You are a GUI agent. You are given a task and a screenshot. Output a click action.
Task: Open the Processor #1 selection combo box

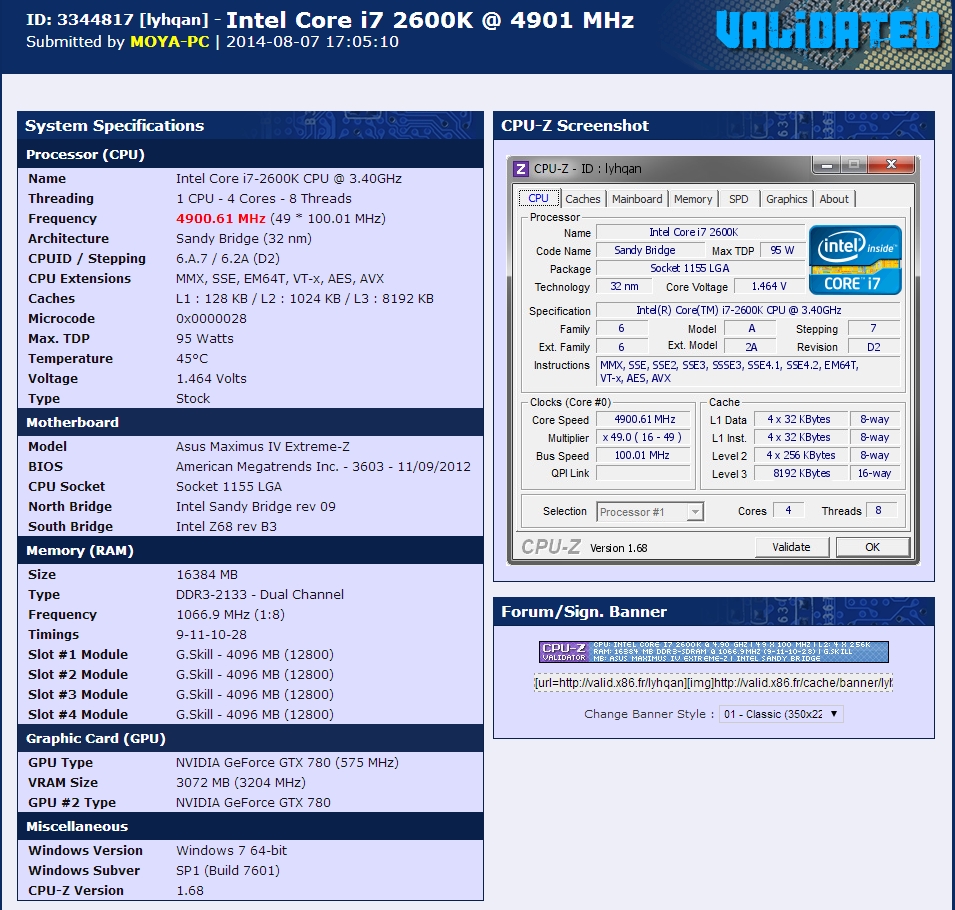point(650,512)
